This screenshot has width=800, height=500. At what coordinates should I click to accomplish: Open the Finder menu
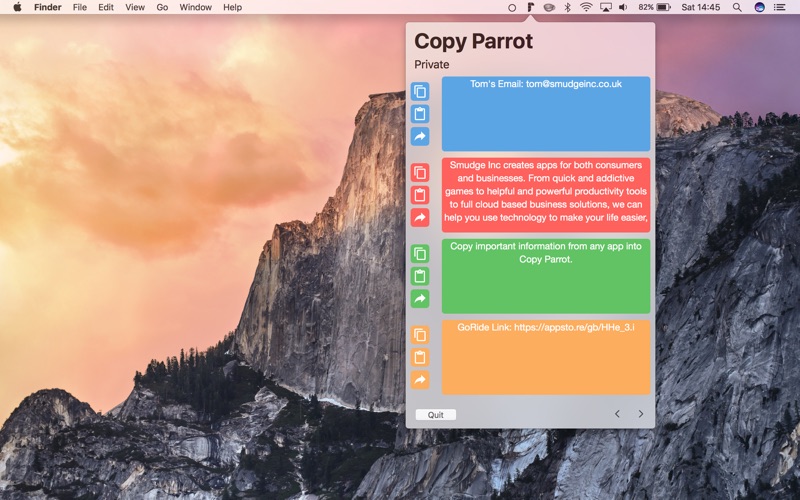coord(47,7)
